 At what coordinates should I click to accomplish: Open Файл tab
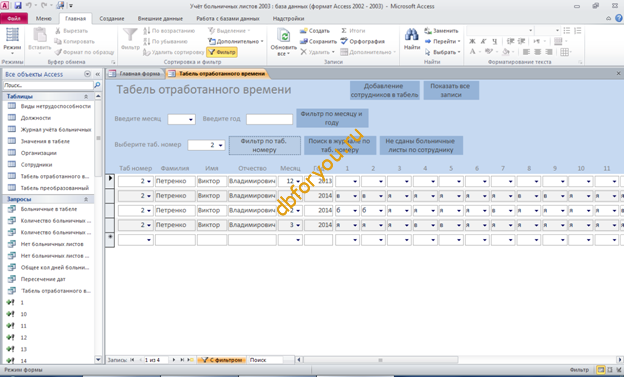pyautogui.click(x=14, y=18)
